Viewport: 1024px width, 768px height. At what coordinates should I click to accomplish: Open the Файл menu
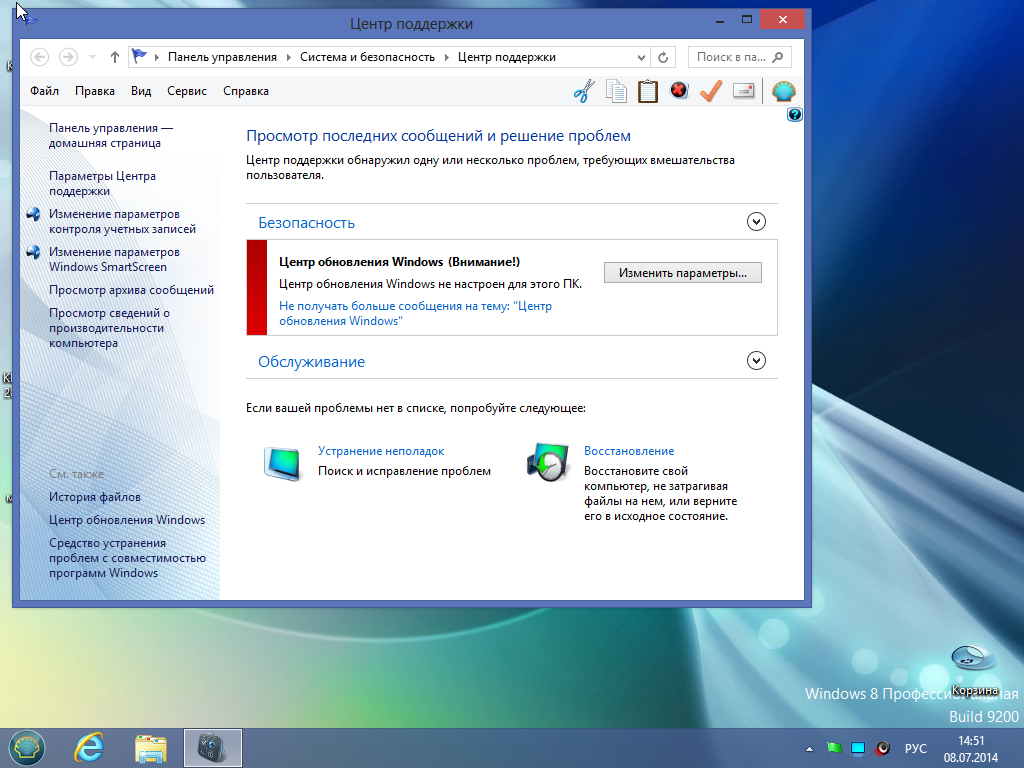[x=44, y=91]
